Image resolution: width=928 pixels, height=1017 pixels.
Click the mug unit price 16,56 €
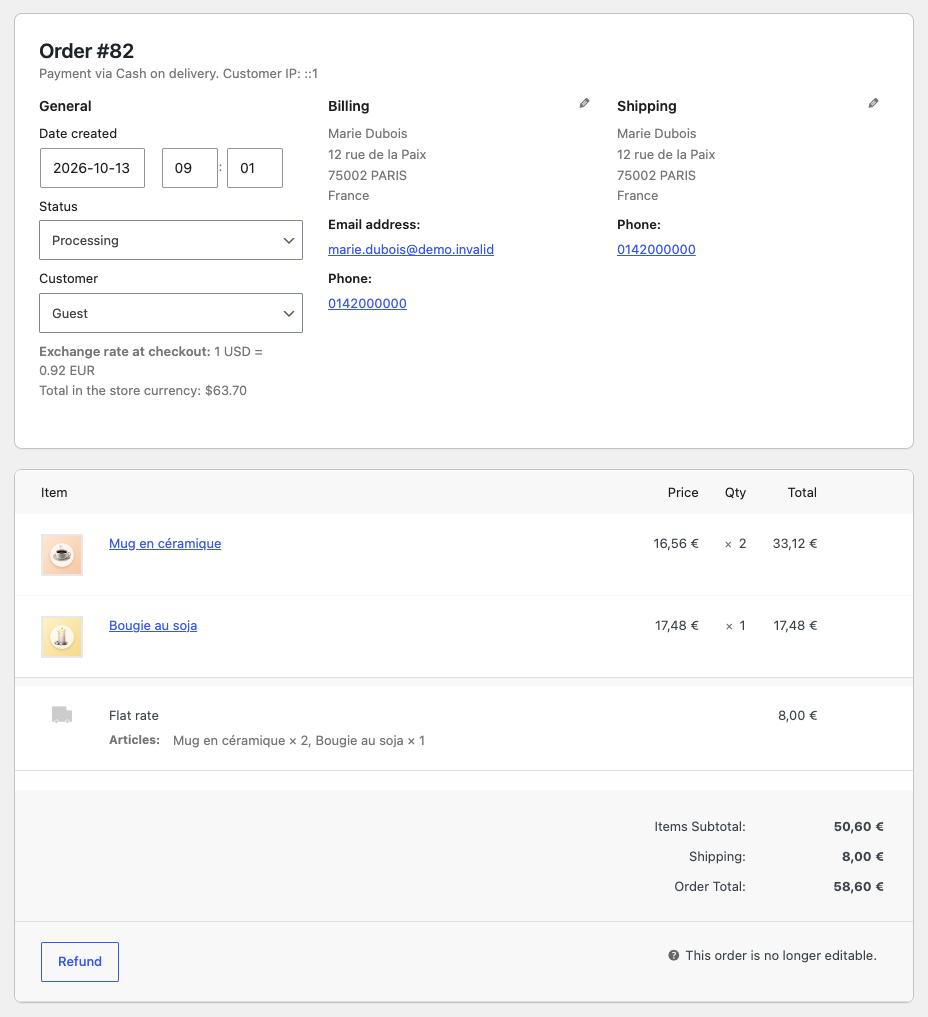point(676,544)
